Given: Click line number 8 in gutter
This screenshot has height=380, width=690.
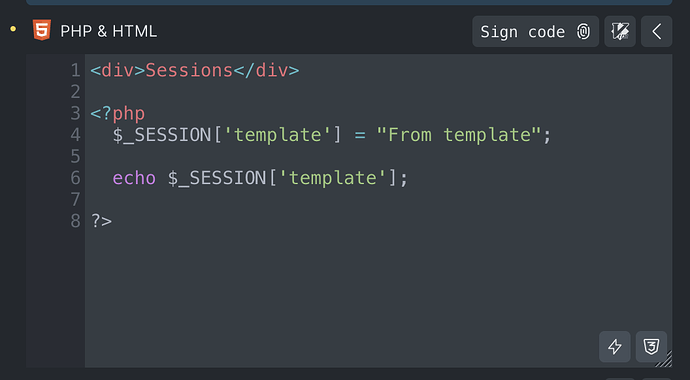Looking at the screenshot, I should click(x=75, y=221).
